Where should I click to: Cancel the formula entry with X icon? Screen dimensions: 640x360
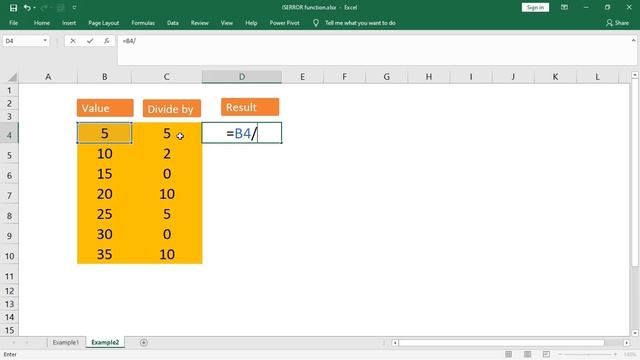tap(73, 41)
